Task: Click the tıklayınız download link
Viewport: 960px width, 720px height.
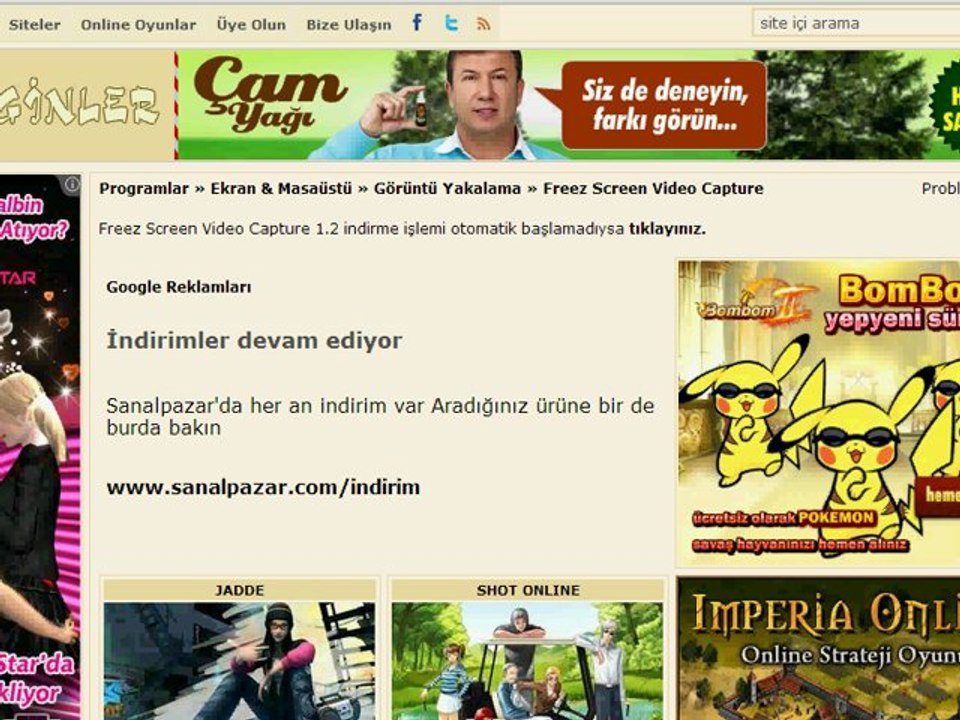Action: point(667,230)
